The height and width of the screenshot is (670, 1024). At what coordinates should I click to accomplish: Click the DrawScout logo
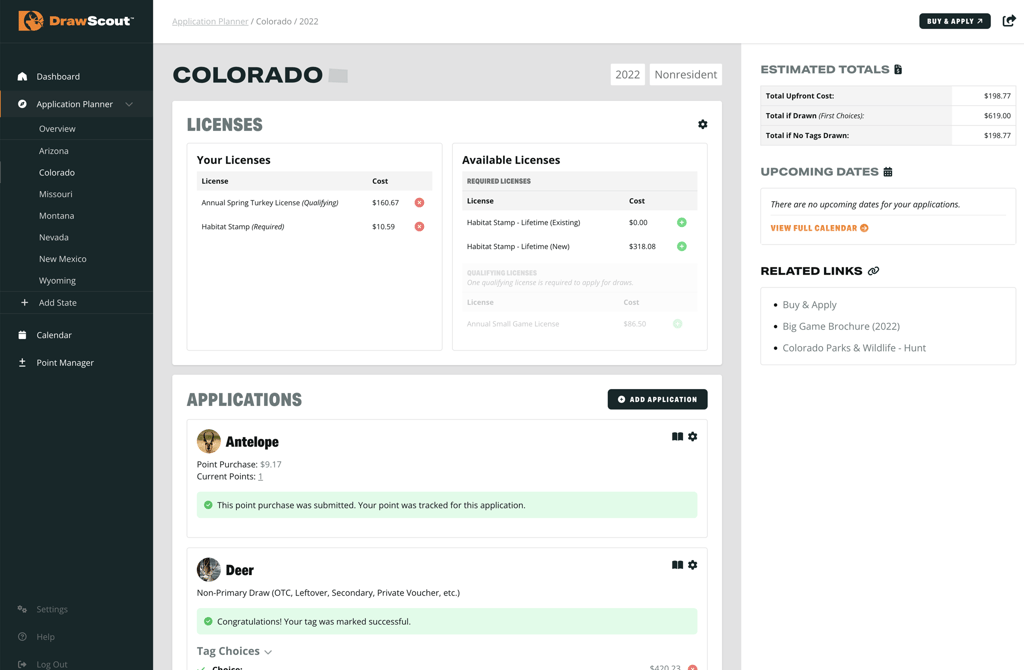(76, 21)
